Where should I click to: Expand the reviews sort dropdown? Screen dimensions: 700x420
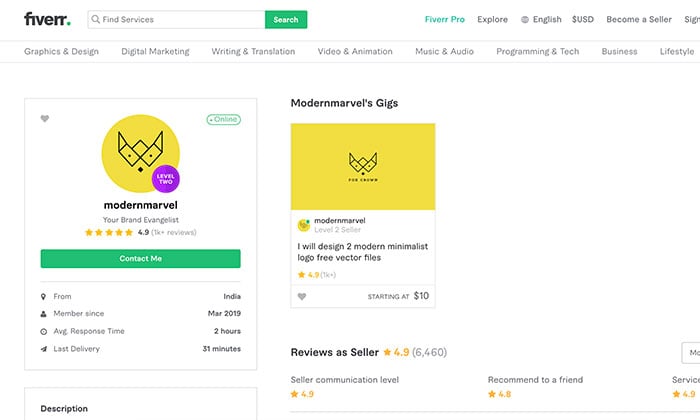point(691,353)
